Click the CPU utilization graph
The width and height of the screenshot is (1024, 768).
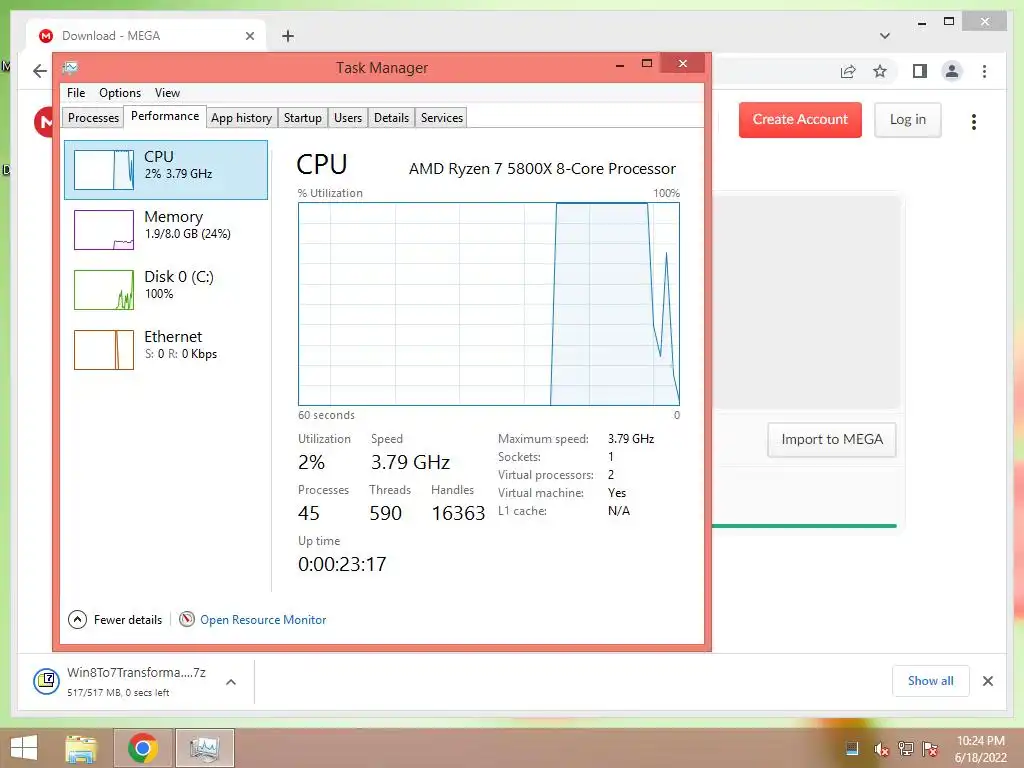click(488, 304)
